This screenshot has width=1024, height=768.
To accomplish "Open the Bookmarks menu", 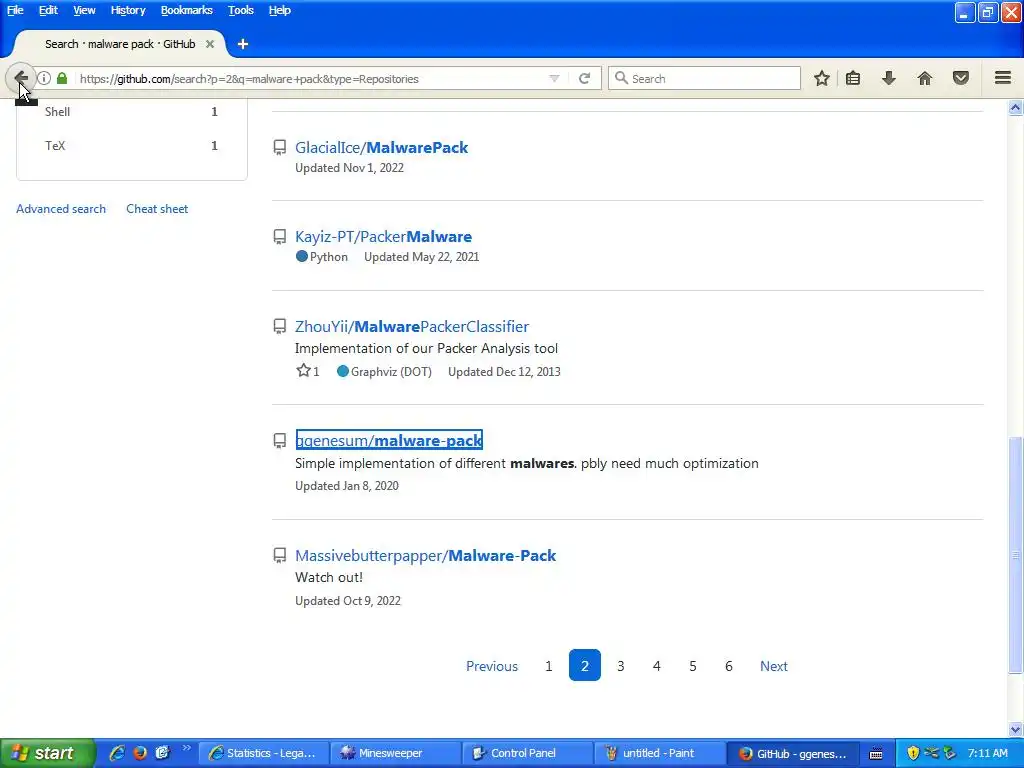I will click(x=187, y=10).
